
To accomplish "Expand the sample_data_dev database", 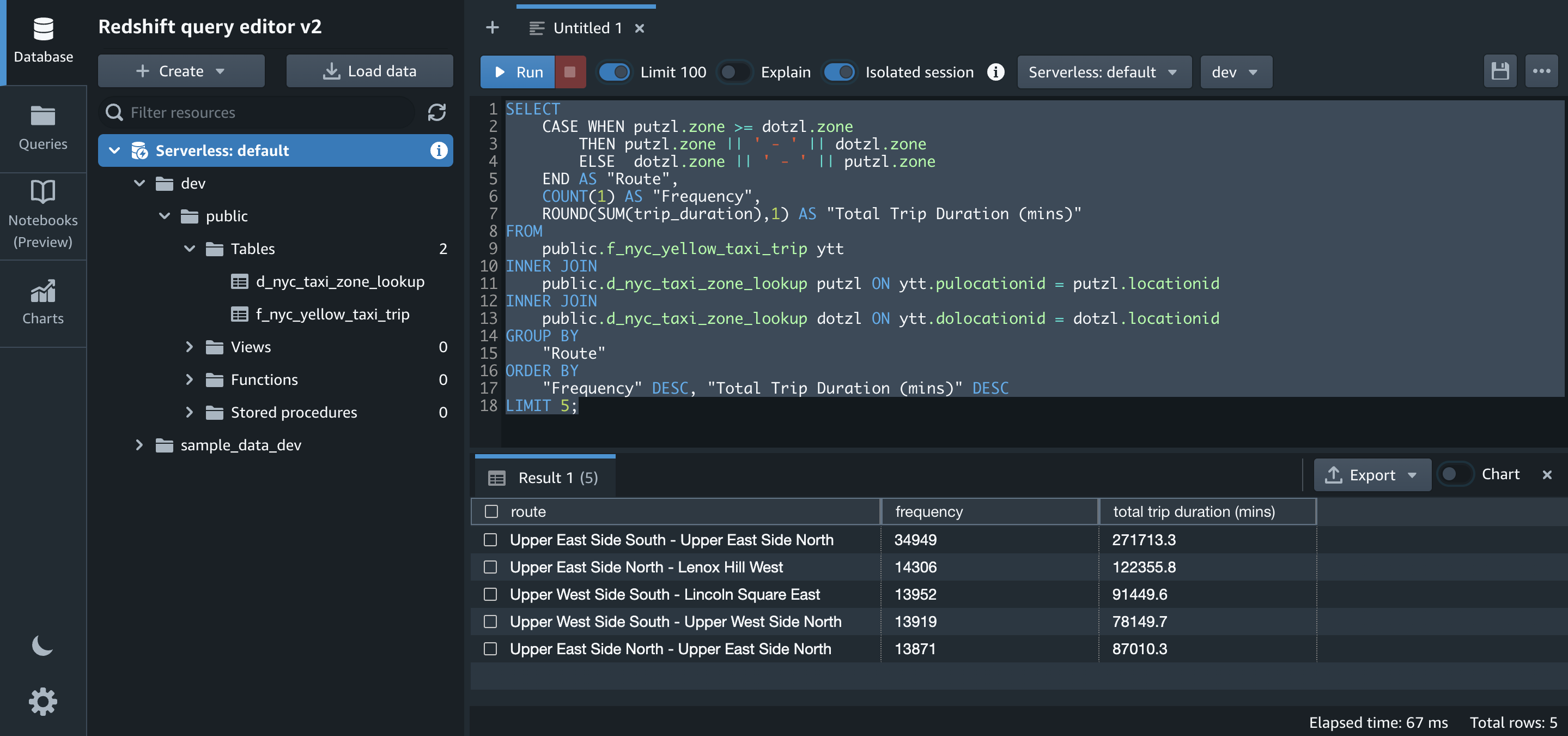I will point(139,445).
